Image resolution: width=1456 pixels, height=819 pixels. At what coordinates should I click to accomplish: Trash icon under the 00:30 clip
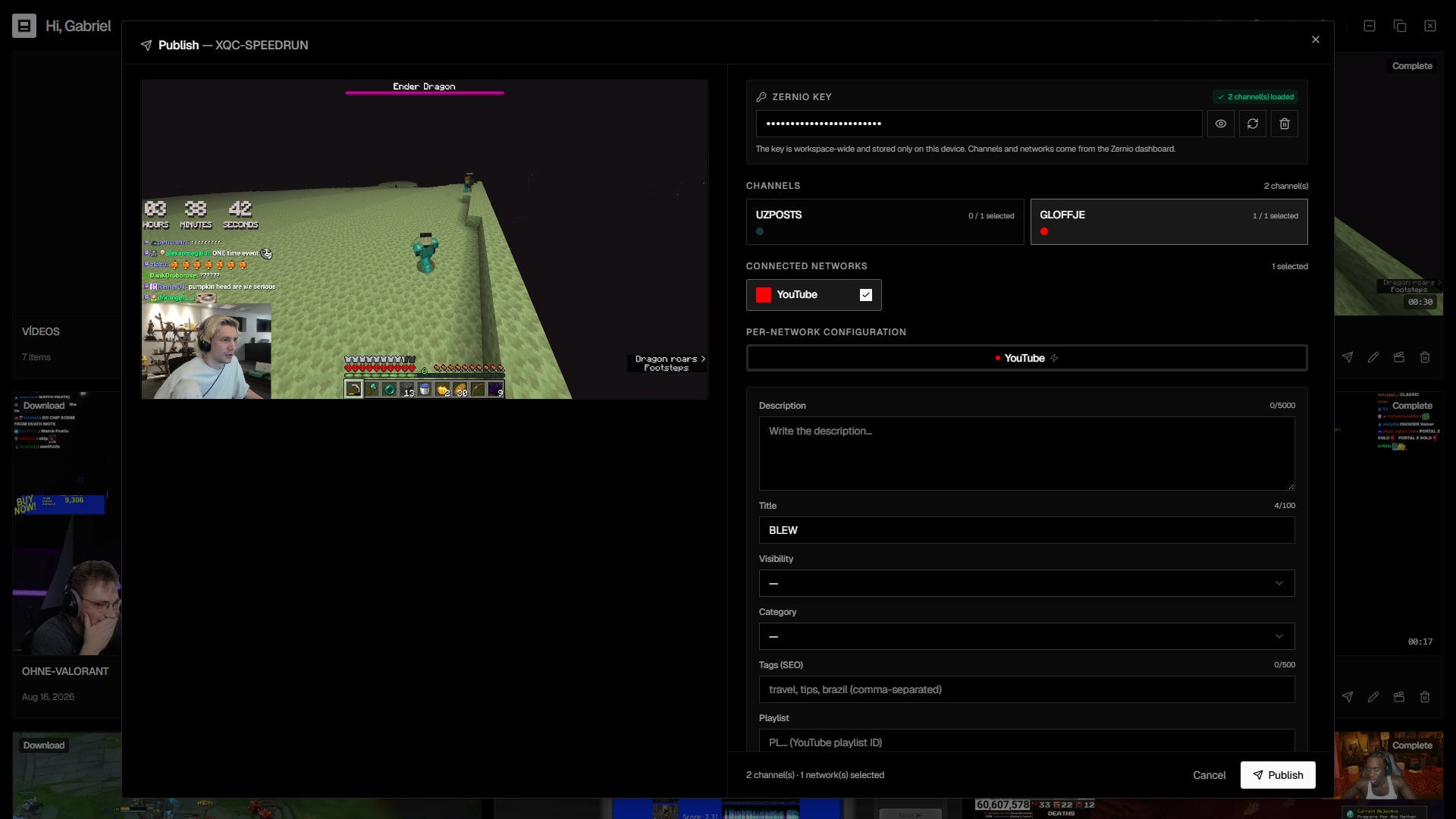1425,357
